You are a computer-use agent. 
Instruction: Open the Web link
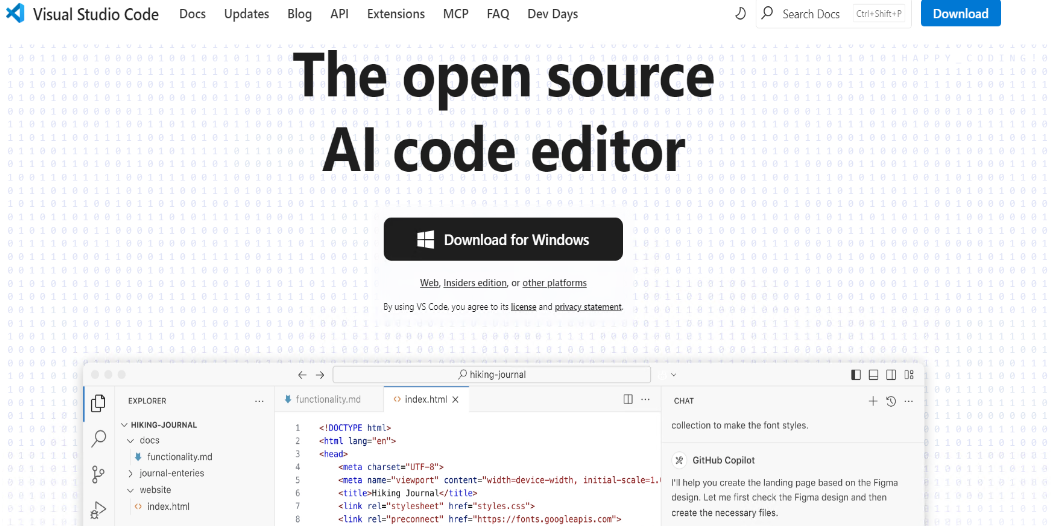(x=429, y=283)
